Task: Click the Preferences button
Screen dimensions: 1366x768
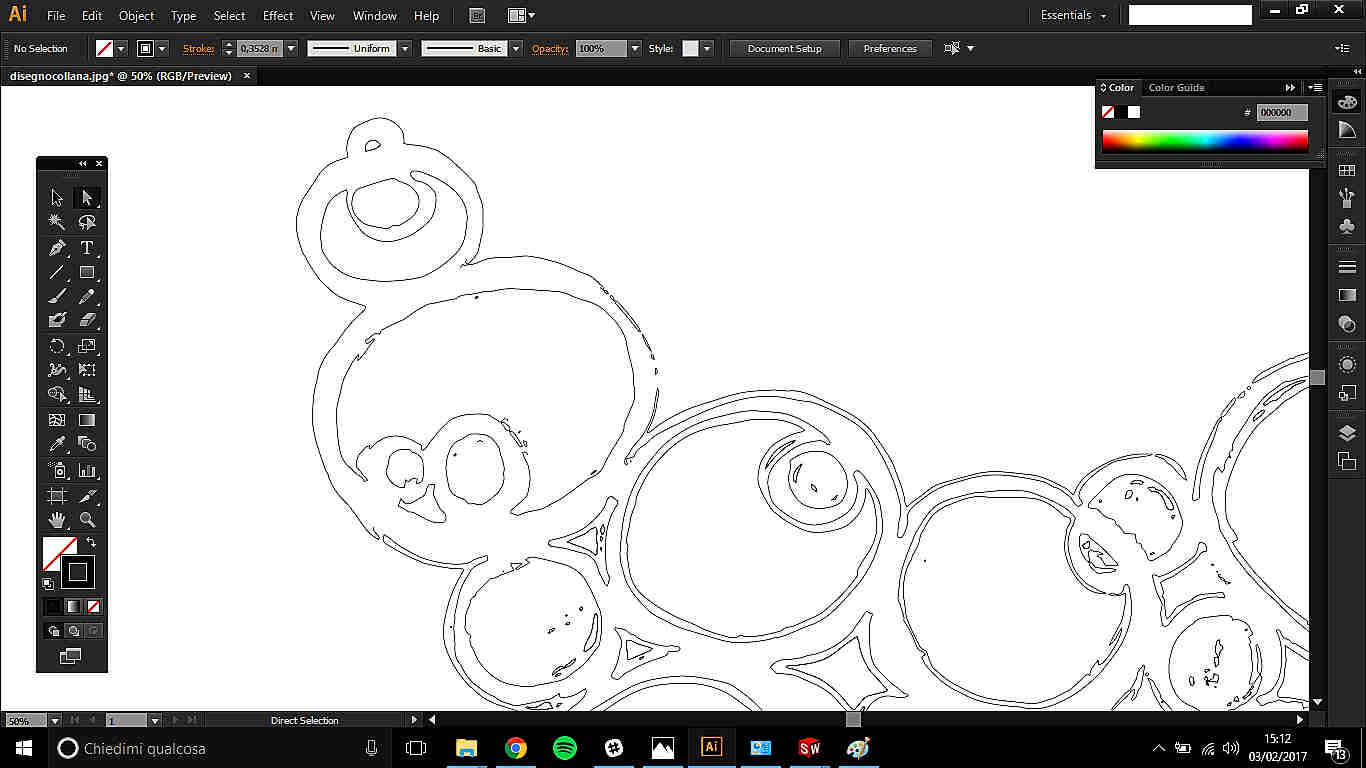Action: pos(890,48)
